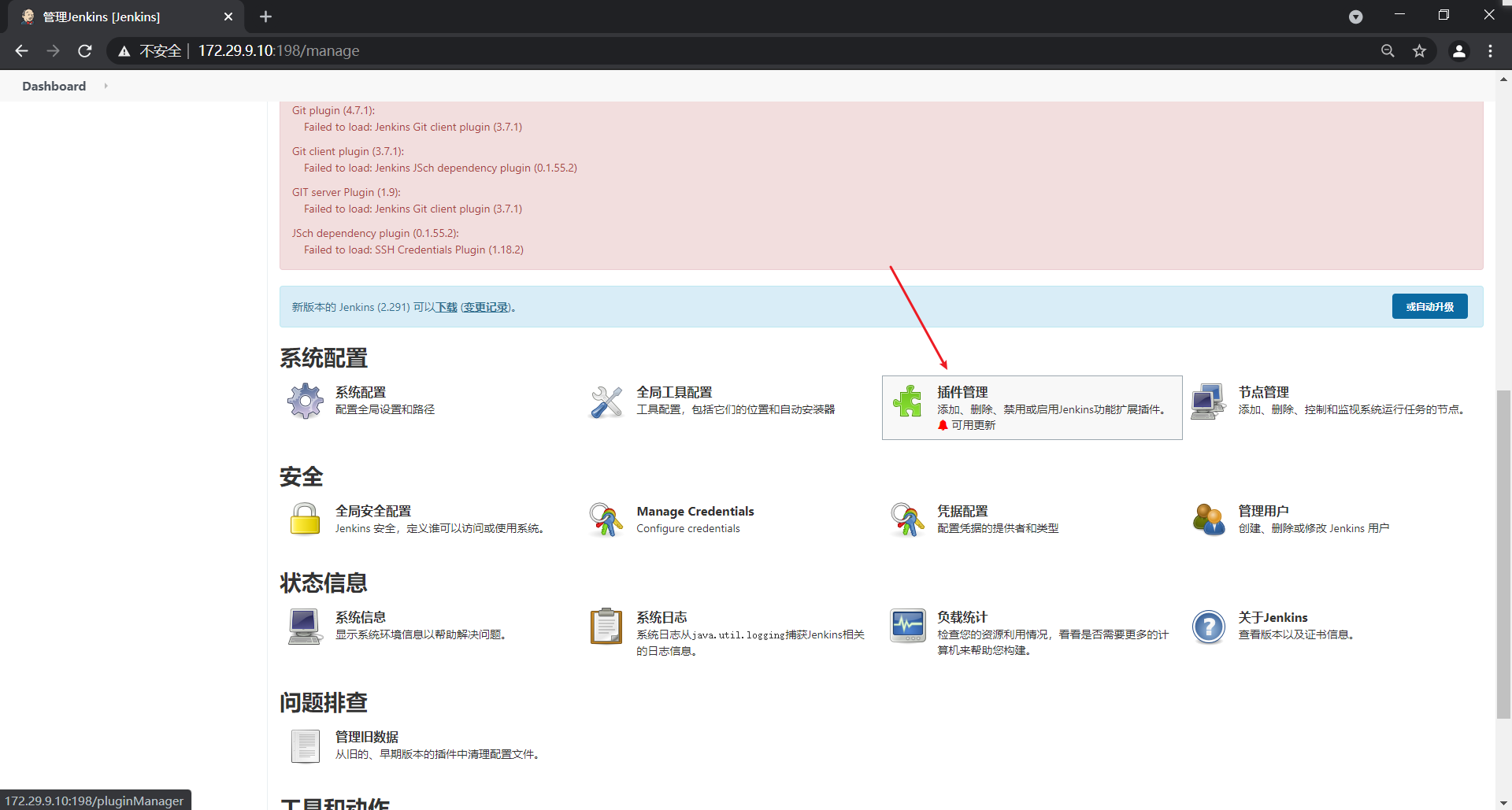Screen dimensions: 1512x810
Task: Click the 状态信息 section heading
Action: click(324, 583)
